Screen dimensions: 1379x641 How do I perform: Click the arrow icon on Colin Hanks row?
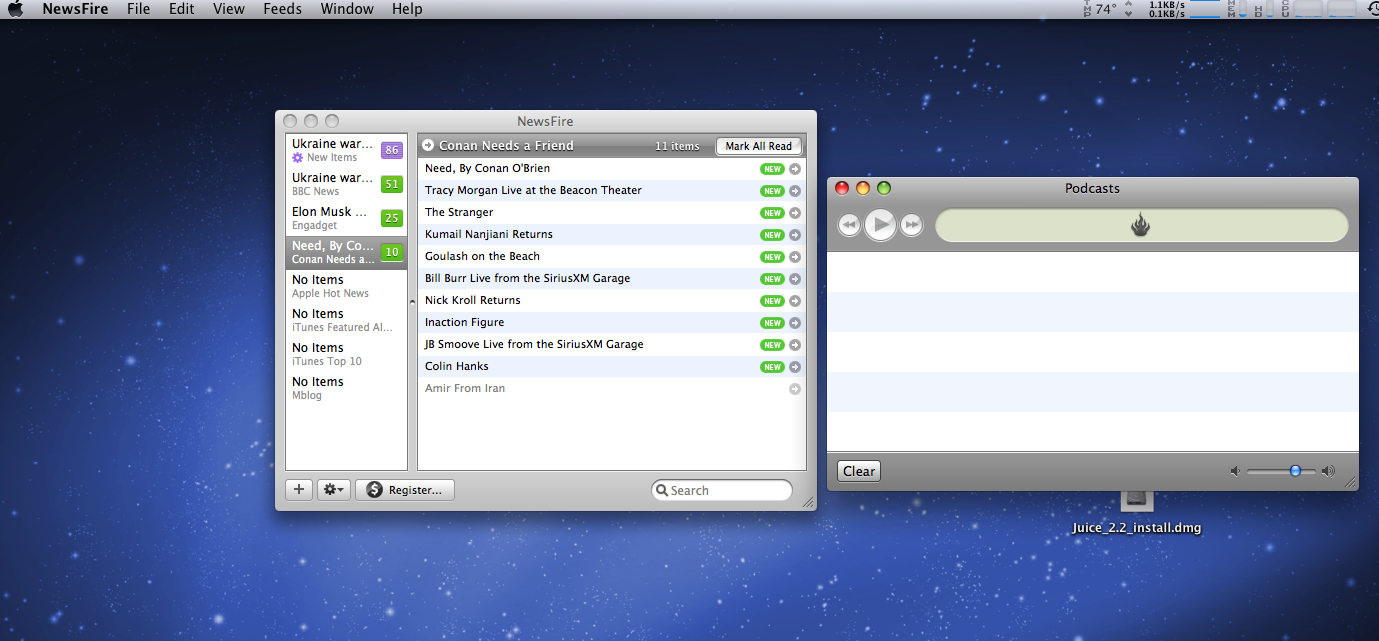(795, 367)
